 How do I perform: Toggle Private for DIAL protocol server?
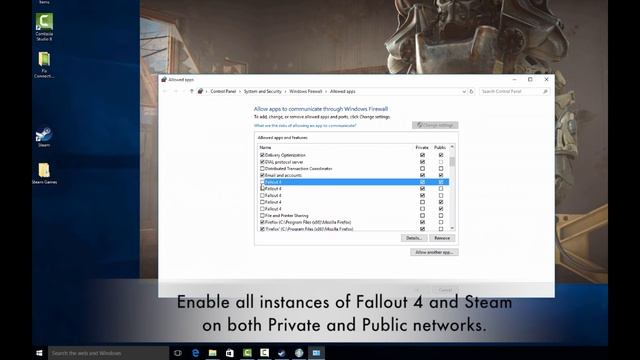click(x=422, y=162)
